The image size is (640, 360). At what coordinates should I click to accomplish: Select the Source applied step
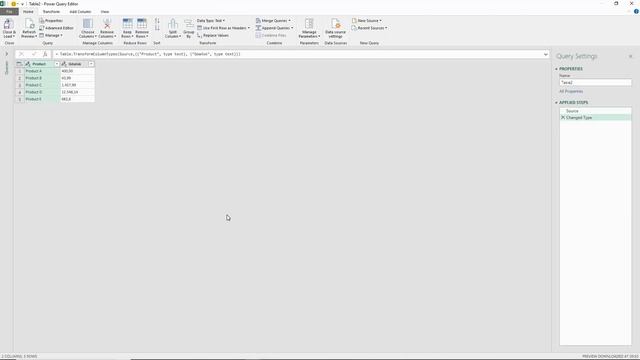pyautogui.click(x=596, y=111)
